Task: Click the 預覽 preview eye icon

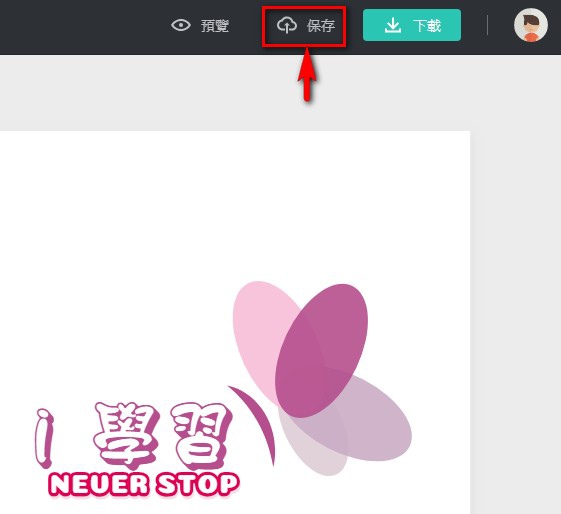Action: pos(181,25)
